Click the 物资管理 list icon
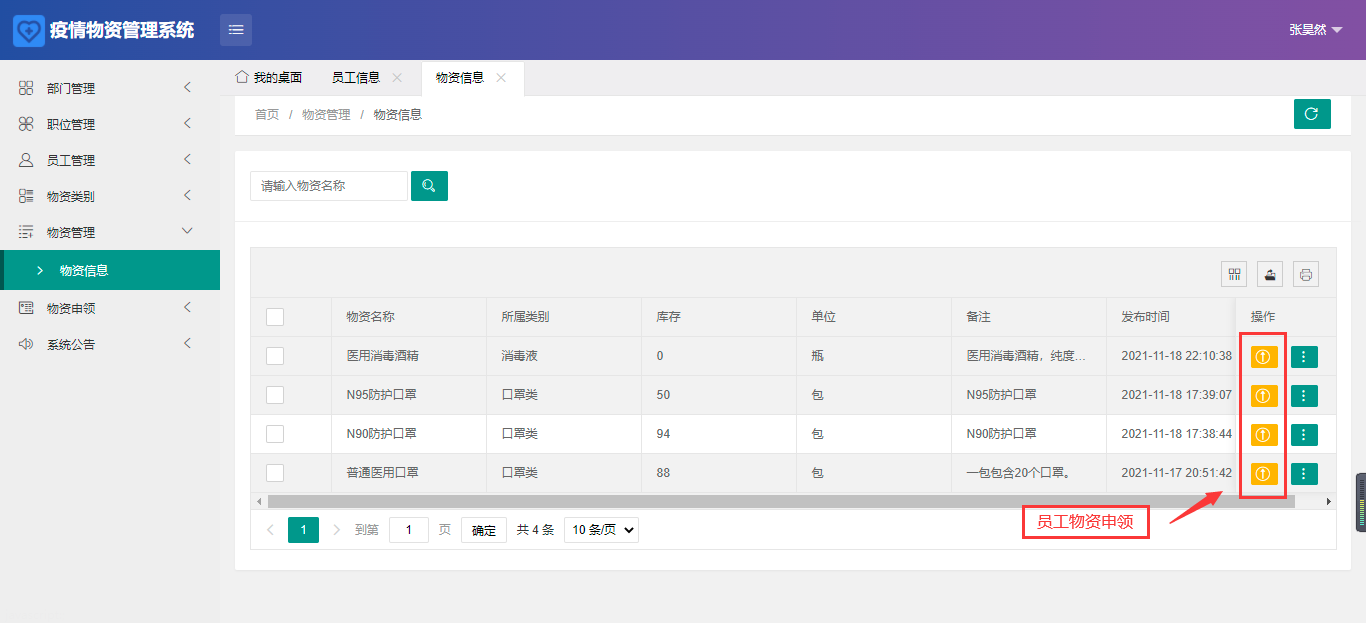1366x623 pixels. tap(26, 232)
